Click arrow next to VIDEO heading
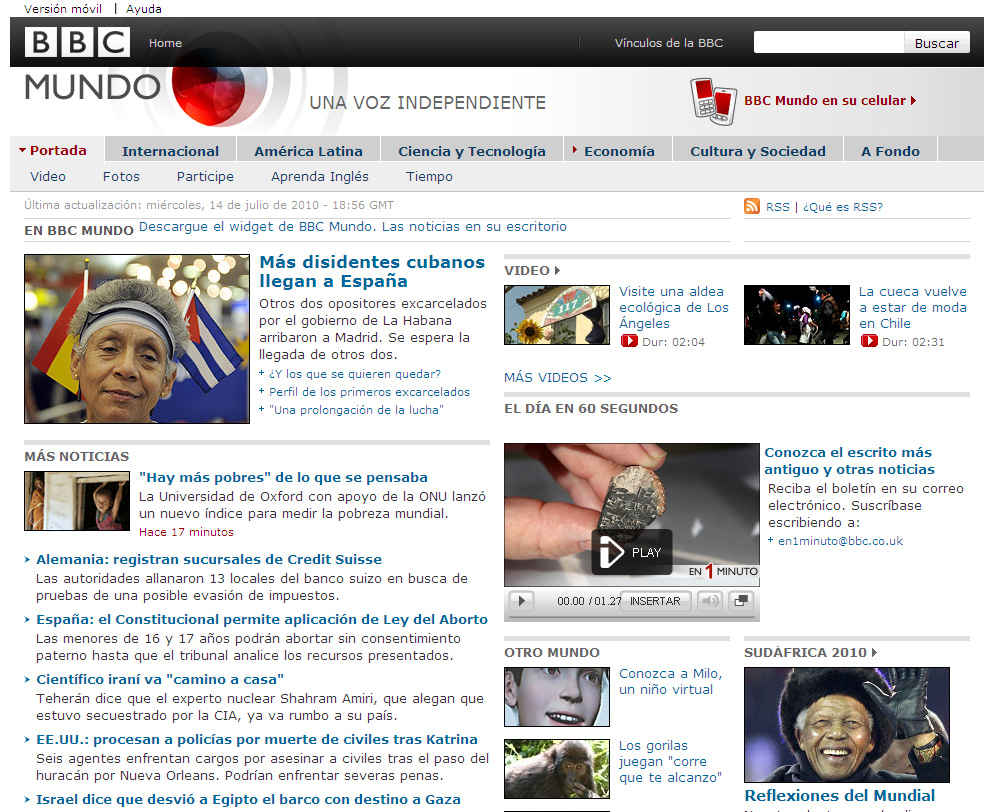The image size is (991, 812). pos(557,270)
